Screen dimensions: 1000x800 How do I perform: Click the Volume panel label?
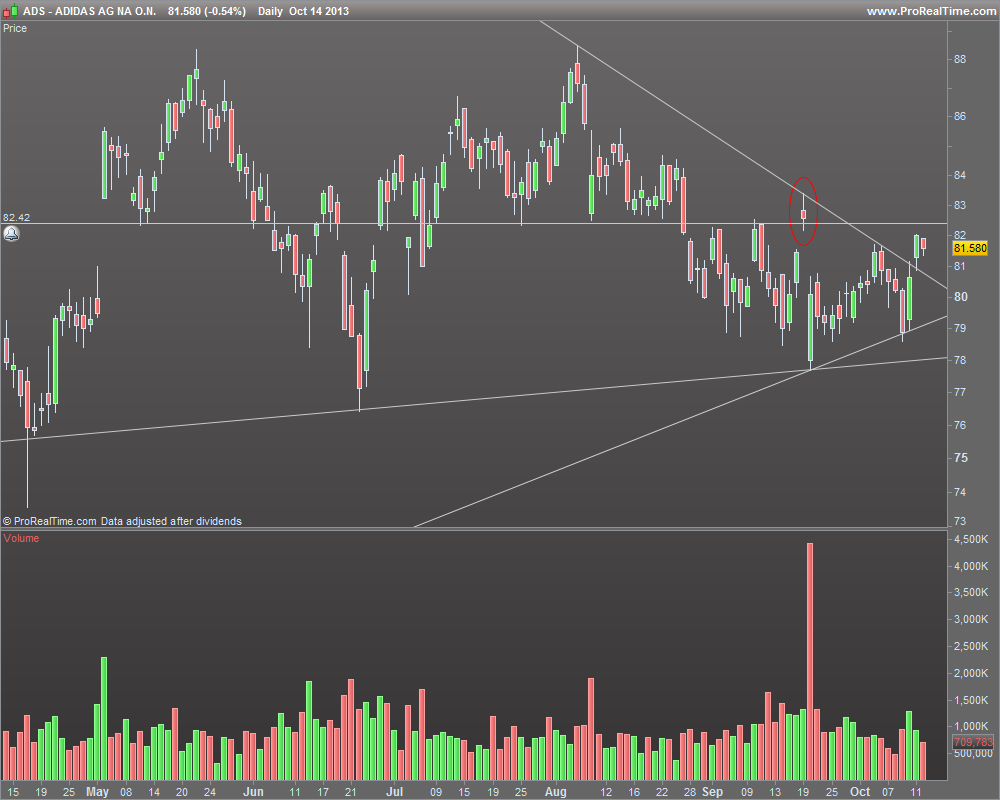pos(21,538)
